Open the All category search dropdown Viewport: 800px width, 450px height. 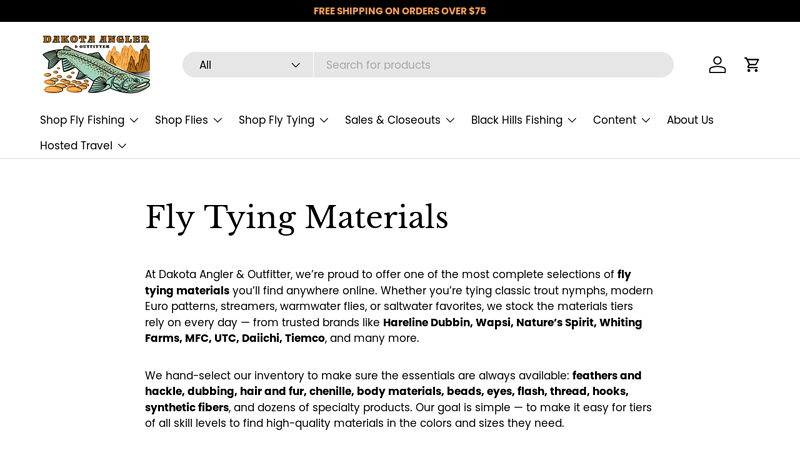(x=248, y=65)
